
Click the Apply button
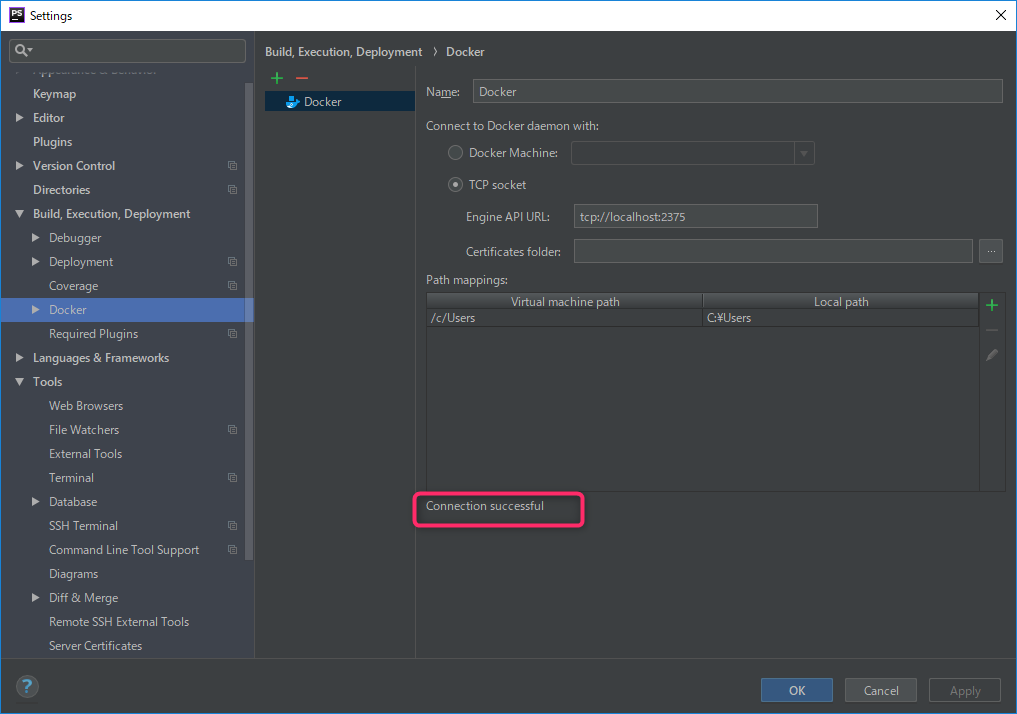pyautogui.click(x=965, y=690)
